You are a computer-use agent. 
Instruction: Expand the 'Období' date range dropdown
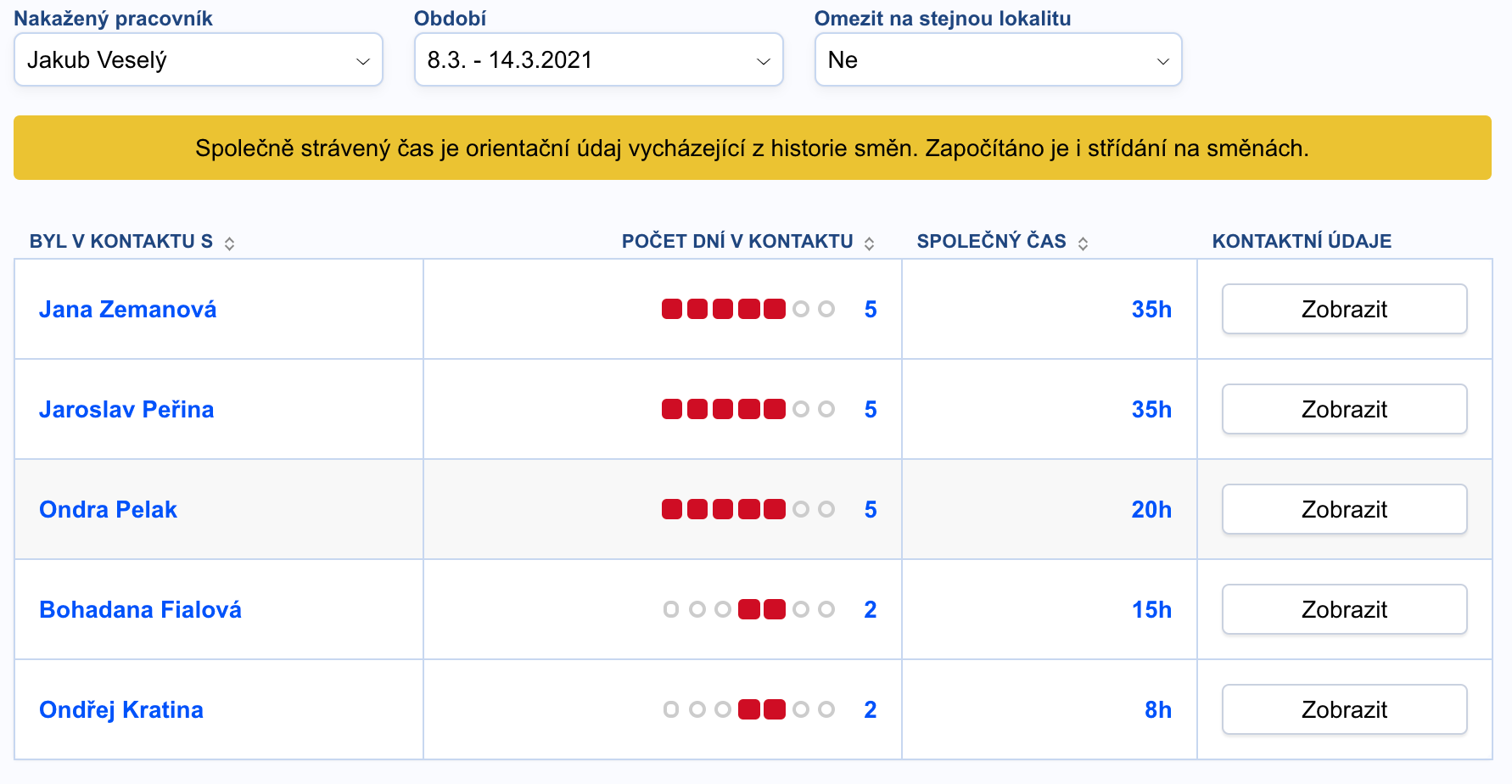pyautogui.click(x=598, y=60)
